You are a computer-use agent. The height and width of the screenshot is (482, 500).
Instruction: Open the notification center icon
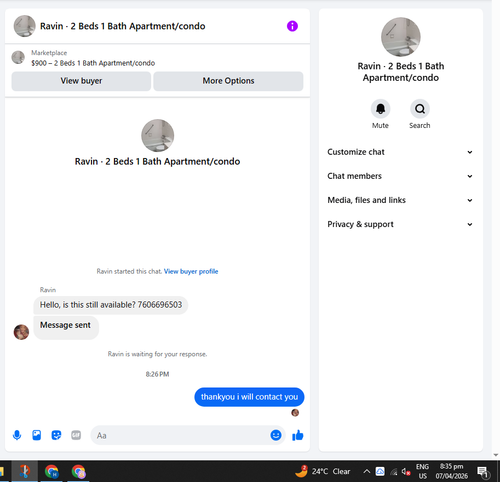[483, 472]
